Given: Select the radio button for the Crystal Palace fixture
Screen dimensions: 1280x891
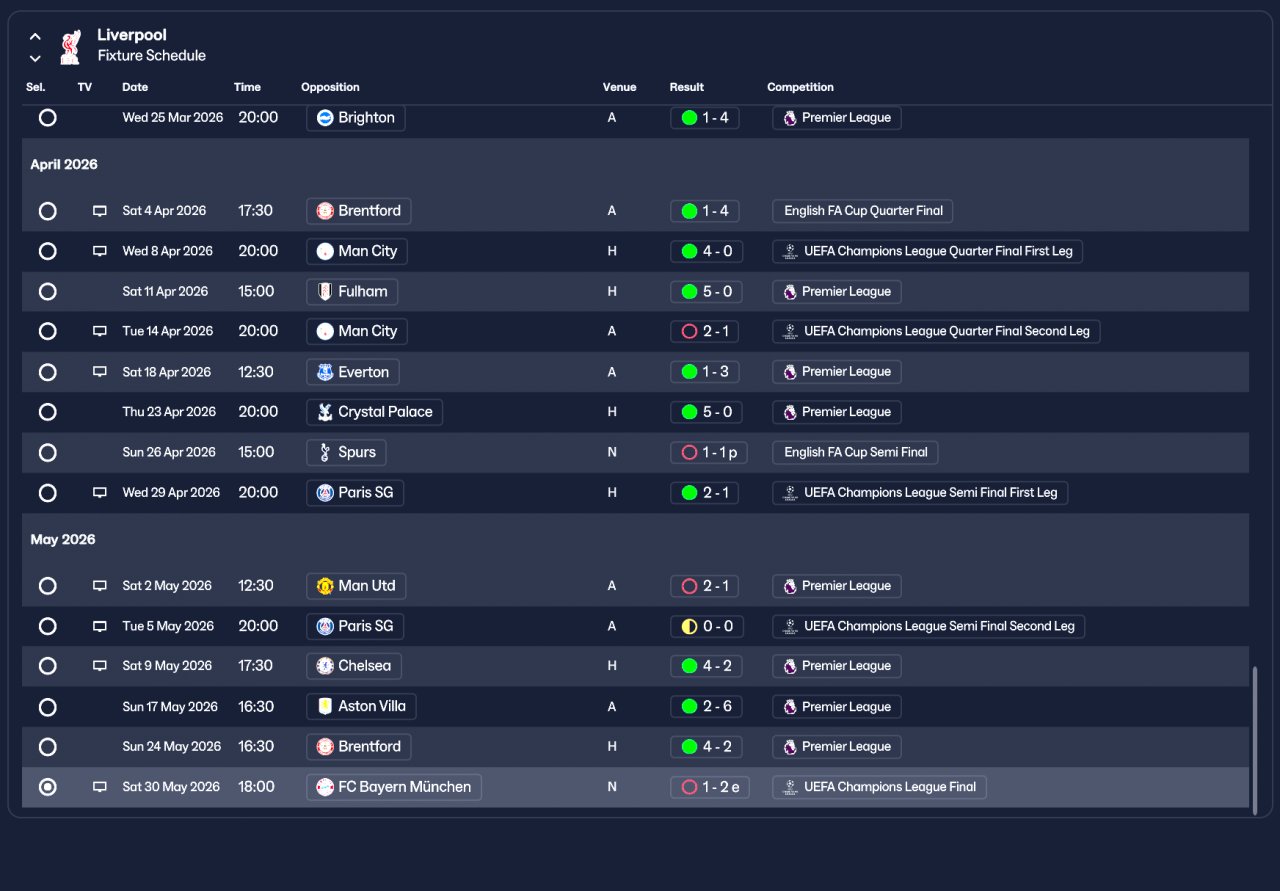Looking at the screenshot, I should tap(47, 412).
